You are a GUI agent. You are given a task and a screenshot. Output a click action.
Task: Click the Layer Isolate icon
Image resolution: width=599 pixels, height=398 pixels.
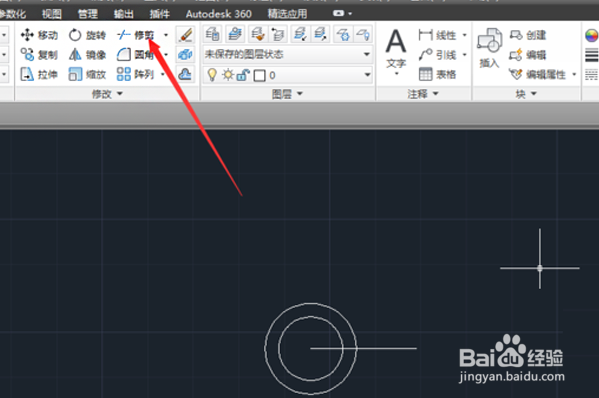(x=300, y=34)
